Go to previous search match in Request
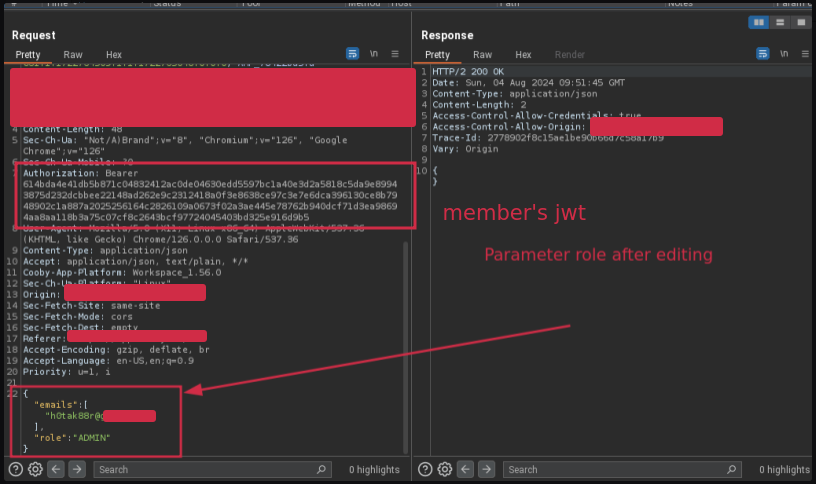The width and height of the screenshot is (816, 484). [57, 469]
